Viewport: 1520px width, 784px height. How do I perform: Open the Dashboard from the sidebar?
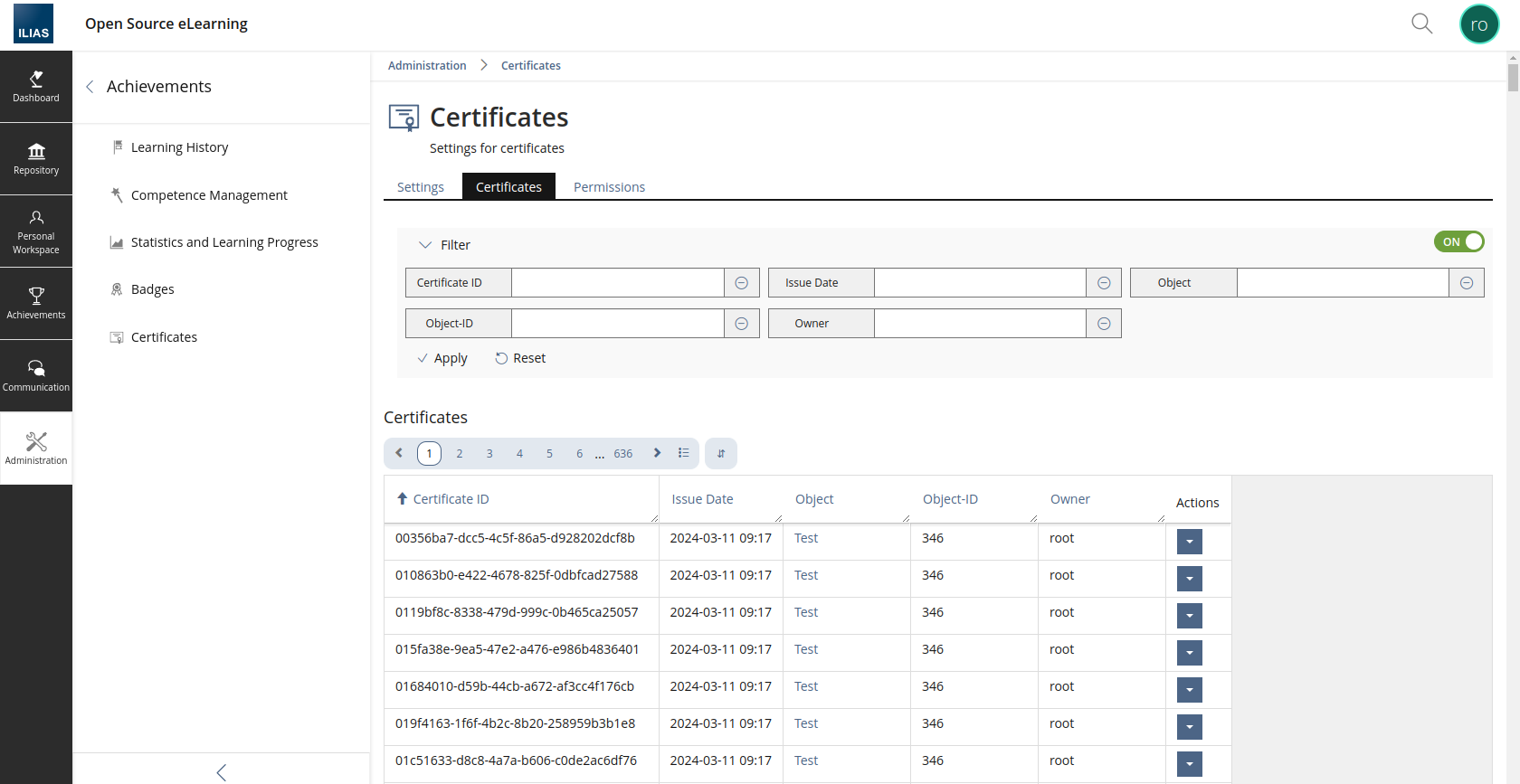point(36,87)
